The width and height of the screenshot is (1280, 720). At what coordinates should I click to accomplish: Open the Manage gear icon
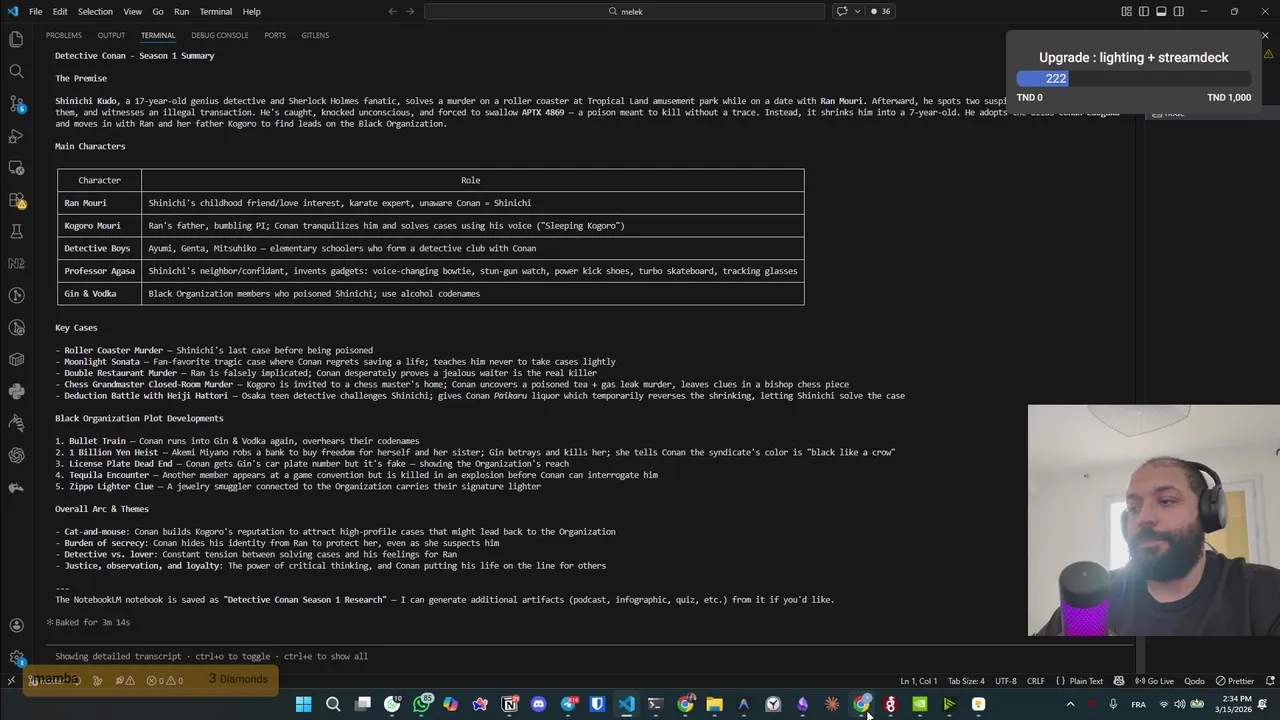pyautogui.click(x=16, y=657)
